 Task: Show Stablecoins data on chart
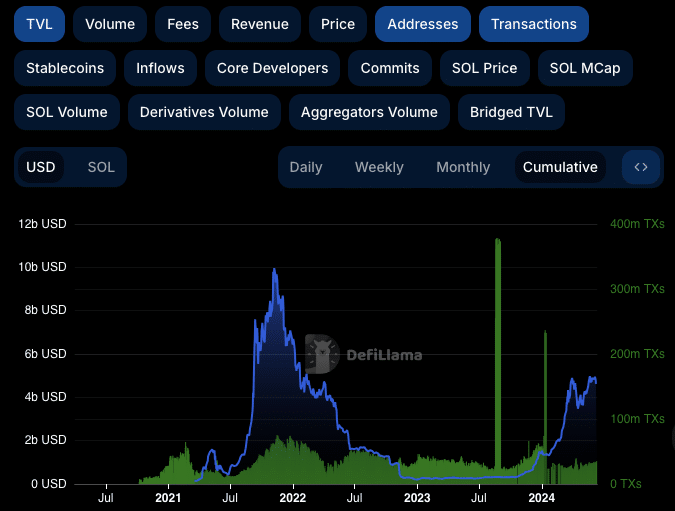pos(65,68)
